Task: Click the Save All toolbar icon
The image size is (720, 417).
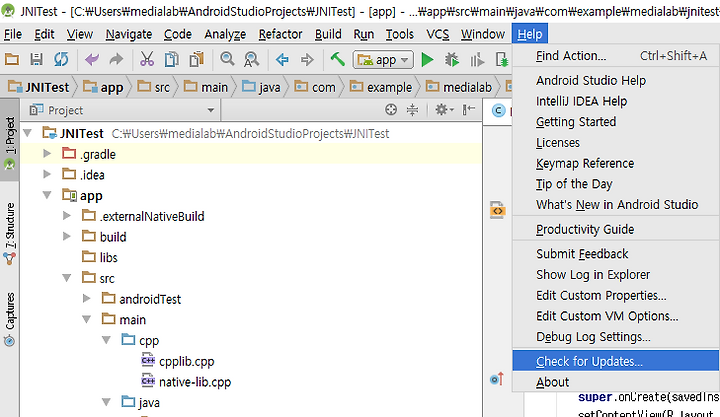Action: (x=36, y=59)
